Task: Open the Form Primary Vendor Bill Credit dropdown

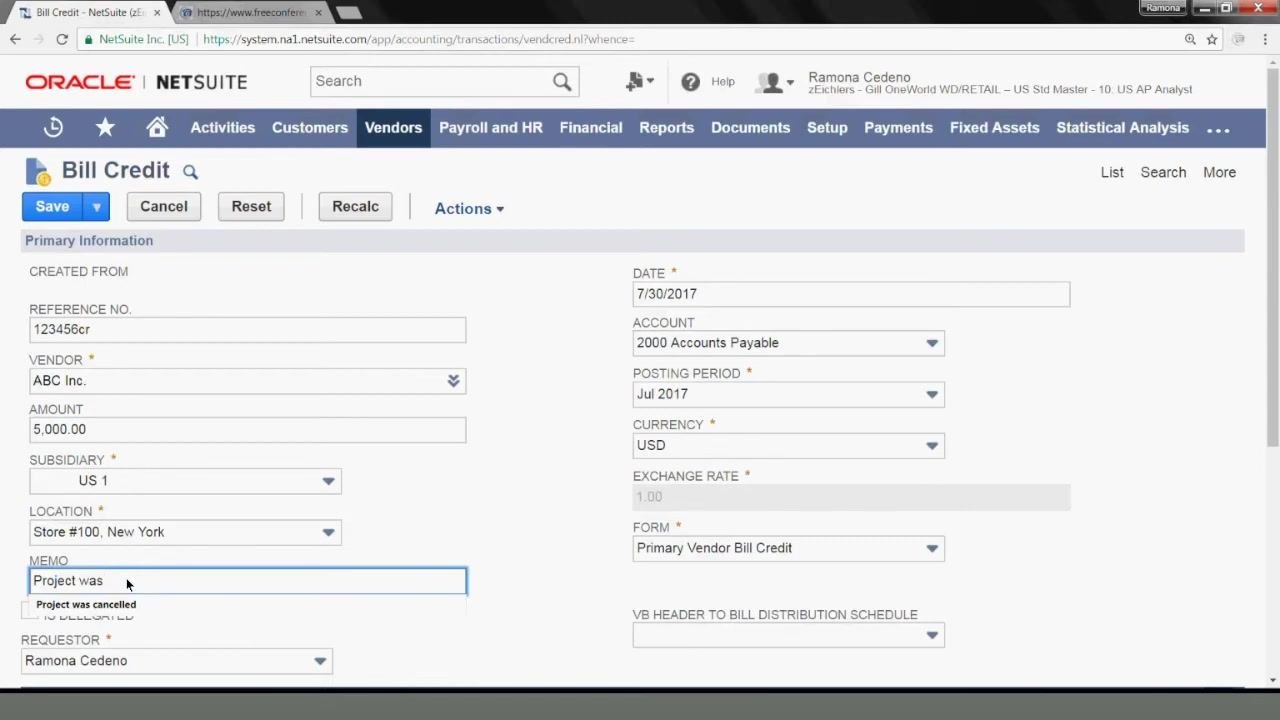Action: (788, 548)
